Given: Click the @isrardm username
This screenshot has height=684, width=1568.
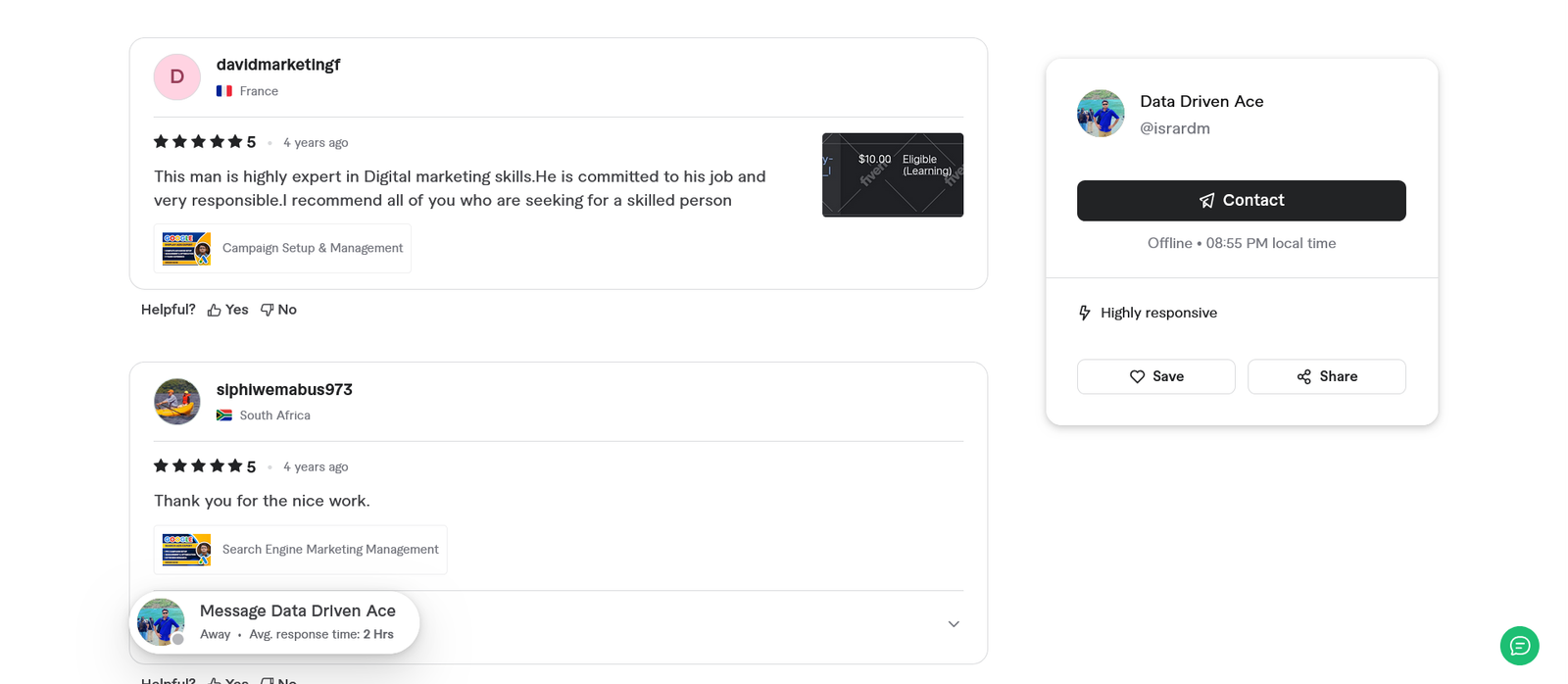Looking at the screenshot, I should click(x=1175, y=127).
